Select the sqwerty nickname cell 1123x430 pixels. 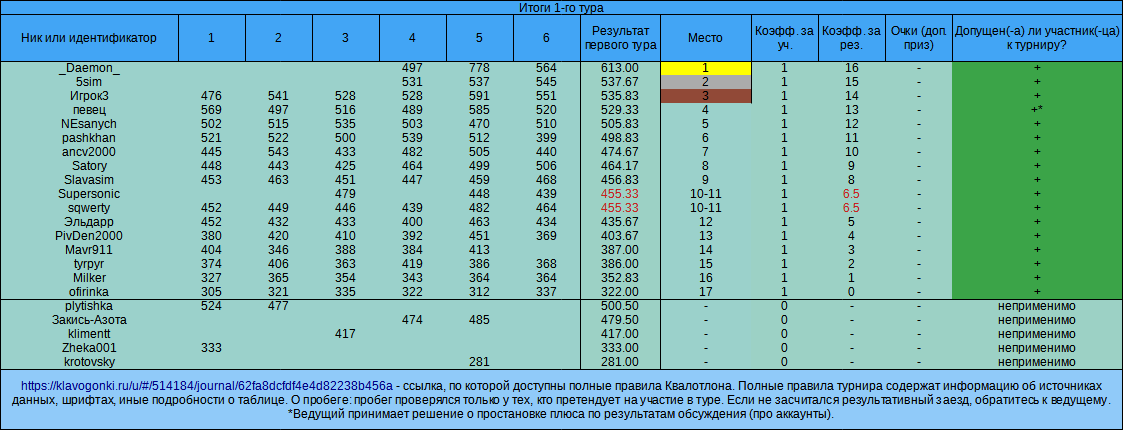click(x=89, y=208)
